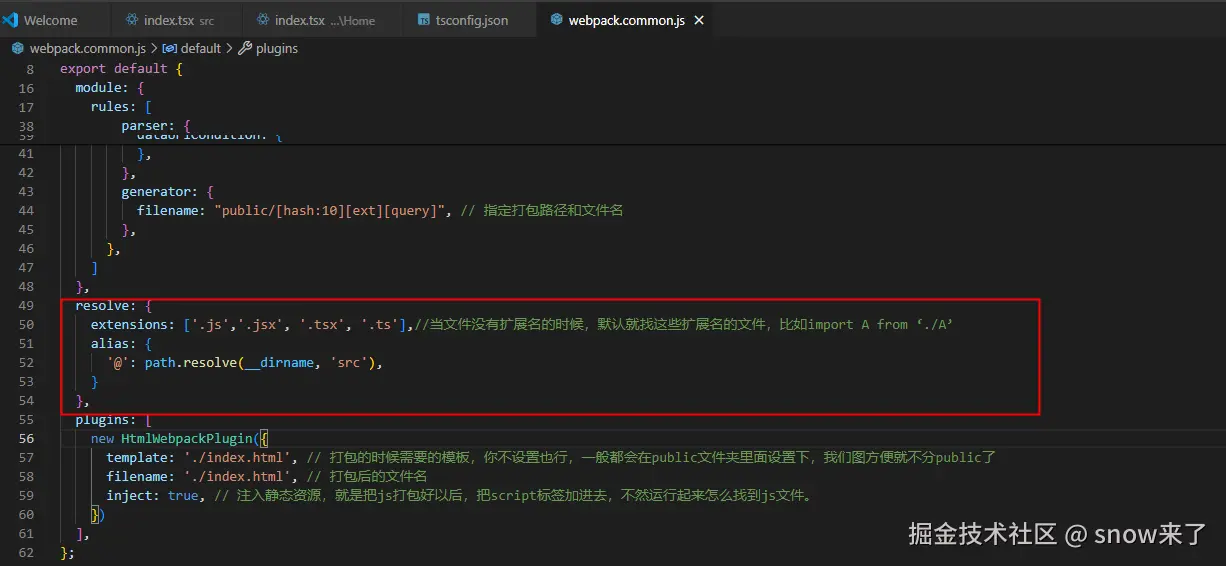Screen dimensions: 1226x566
Task: Click sticky scroll line 'rules: ['
Action: pos(121,107)
